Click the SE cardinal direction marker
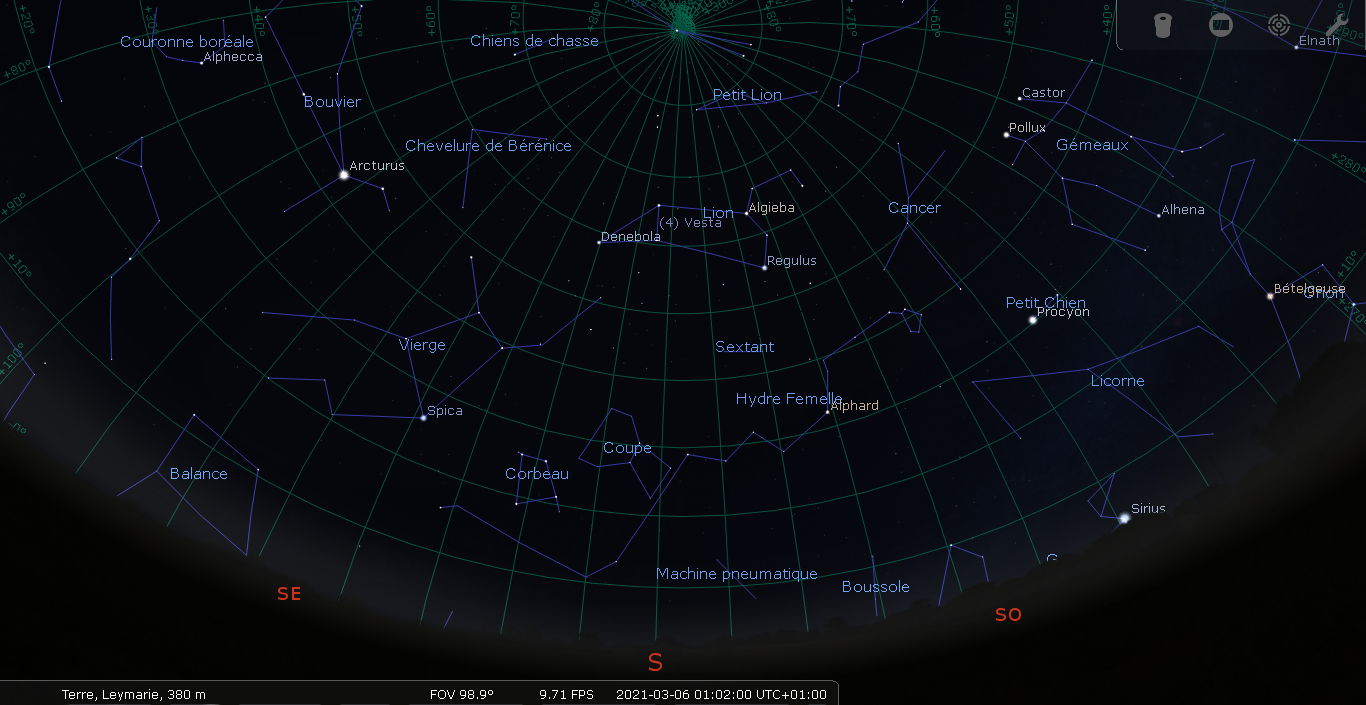Image resolution: width=1366 pixels, height=705 pixels. 289,594
